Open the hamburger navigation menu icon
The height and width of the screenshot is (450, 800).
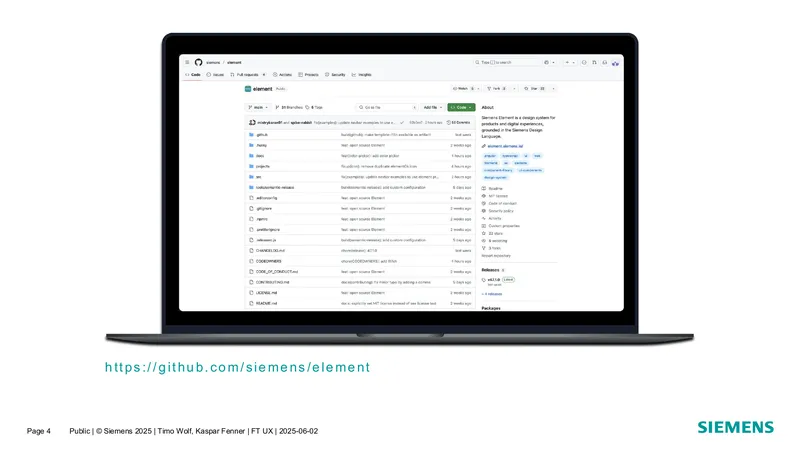187,62
